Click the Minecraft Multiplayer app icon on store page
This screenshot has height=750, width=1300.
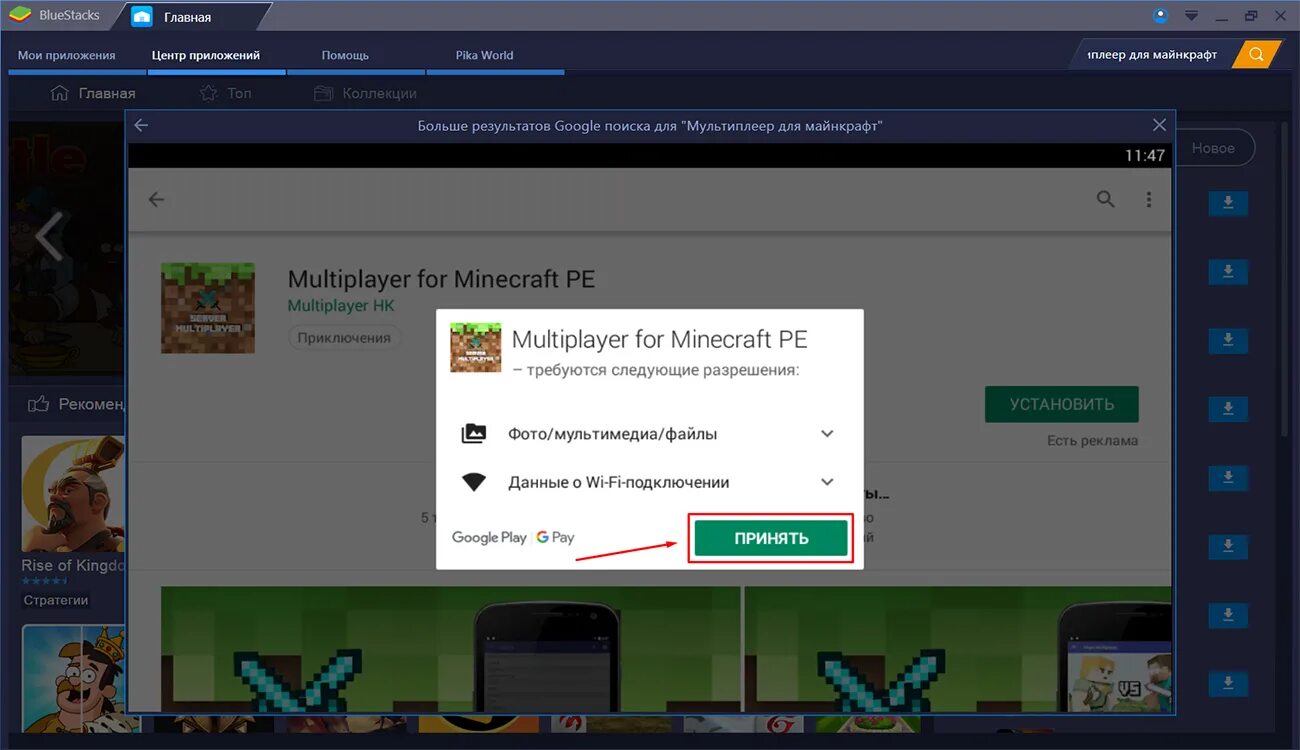pos(208,308)
